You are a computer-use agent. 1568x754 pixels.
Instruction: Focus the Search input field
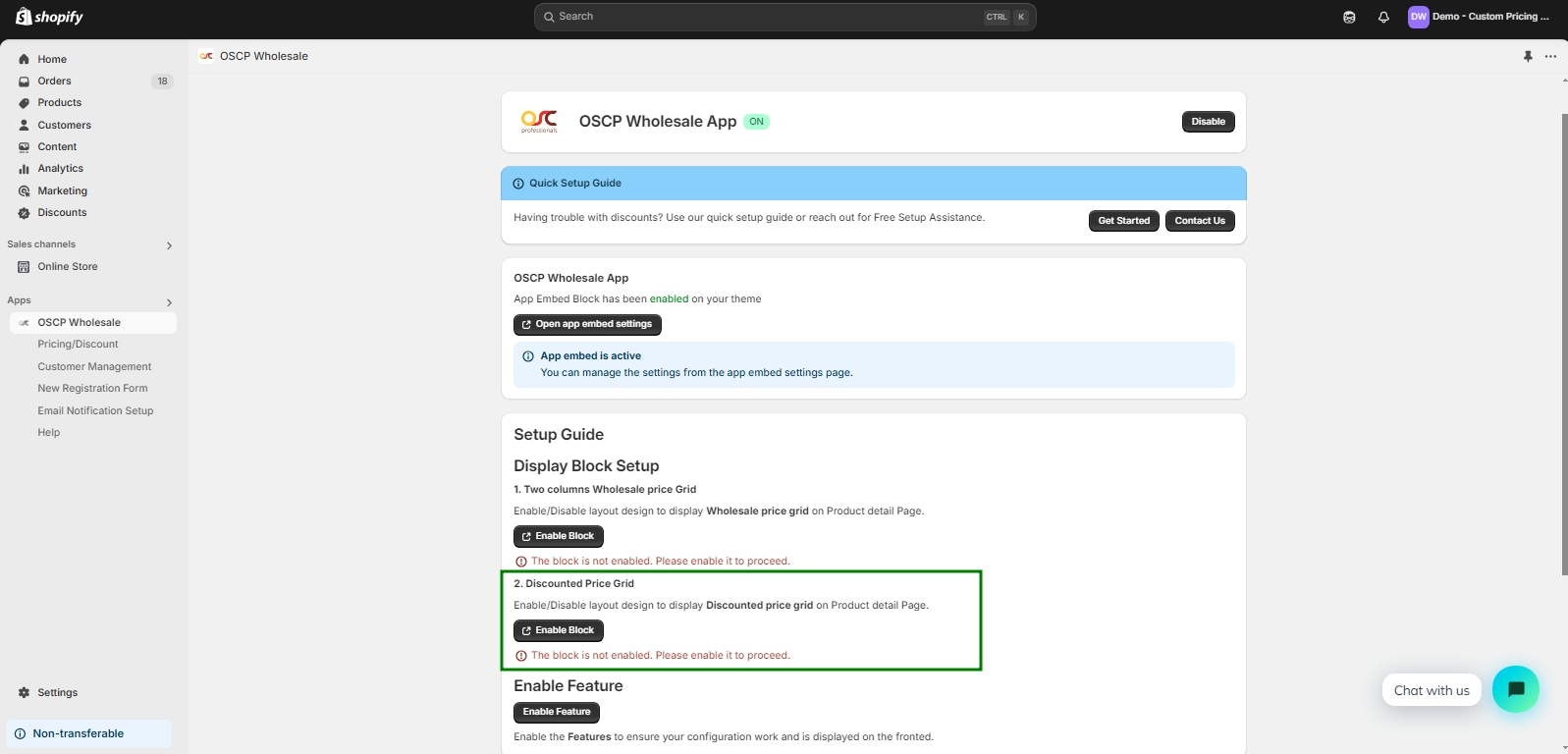coord(766,17)
